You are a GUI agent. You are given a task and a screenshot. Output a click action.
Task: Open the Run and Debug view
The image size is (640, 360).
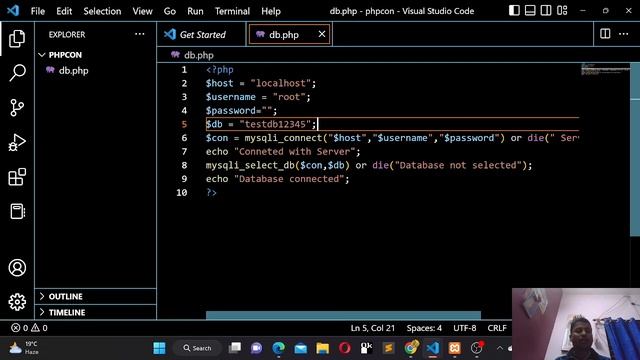point(17,142)
